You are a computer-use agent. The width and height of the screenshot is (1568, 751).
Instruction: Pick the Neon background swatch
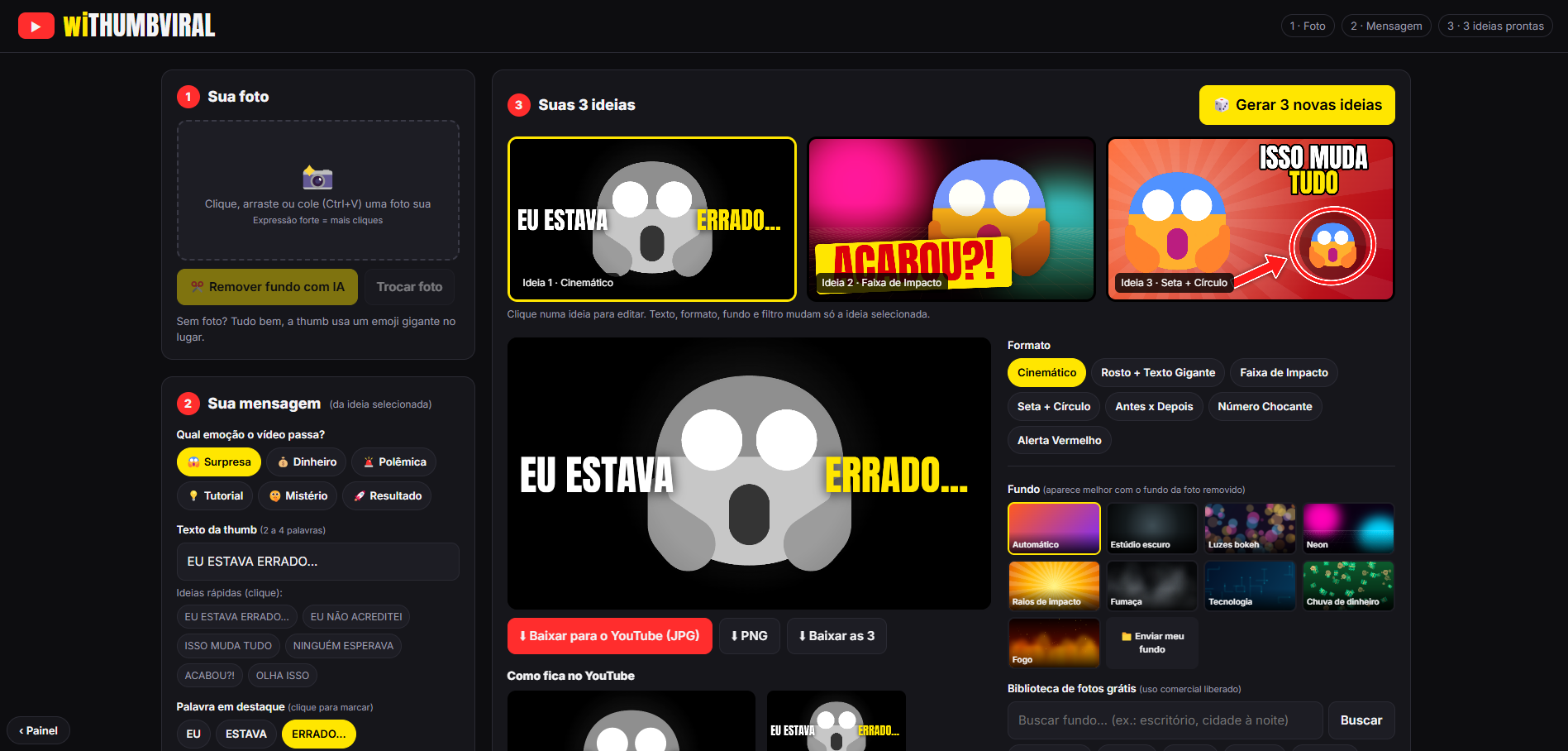[x=1348, y=529]
